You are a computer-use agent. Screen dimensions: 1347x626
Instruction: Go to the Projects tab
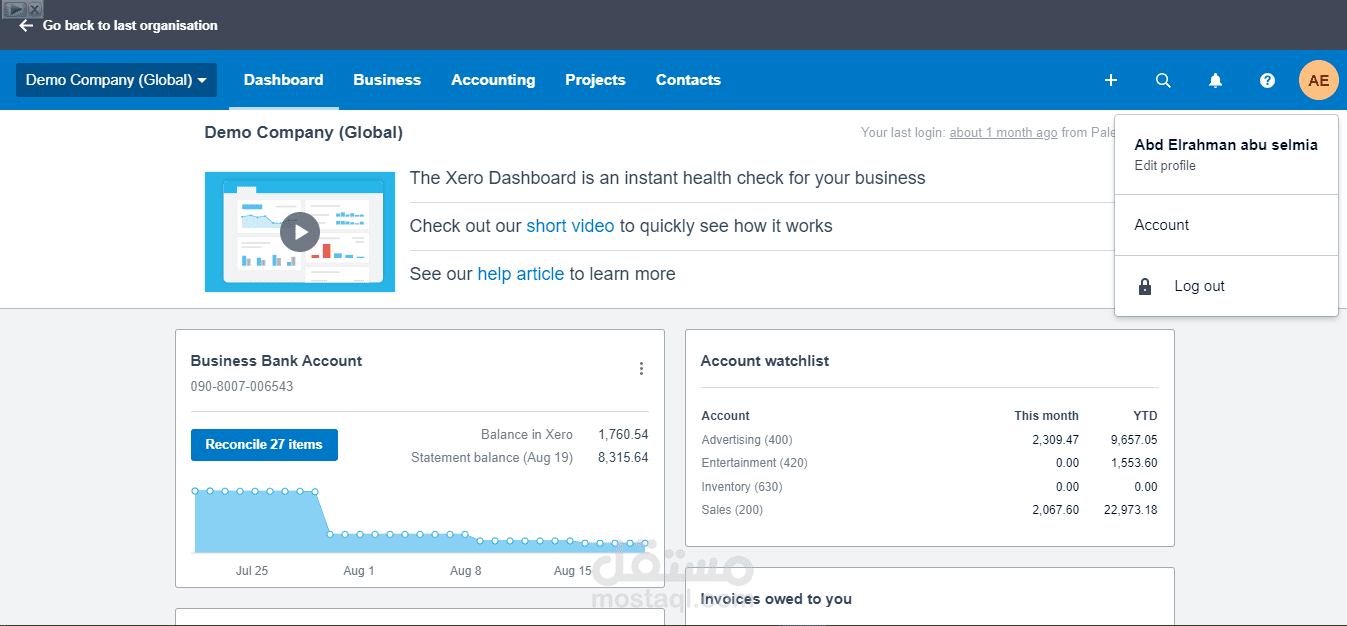pyautogui.click(x=595, y=80)
